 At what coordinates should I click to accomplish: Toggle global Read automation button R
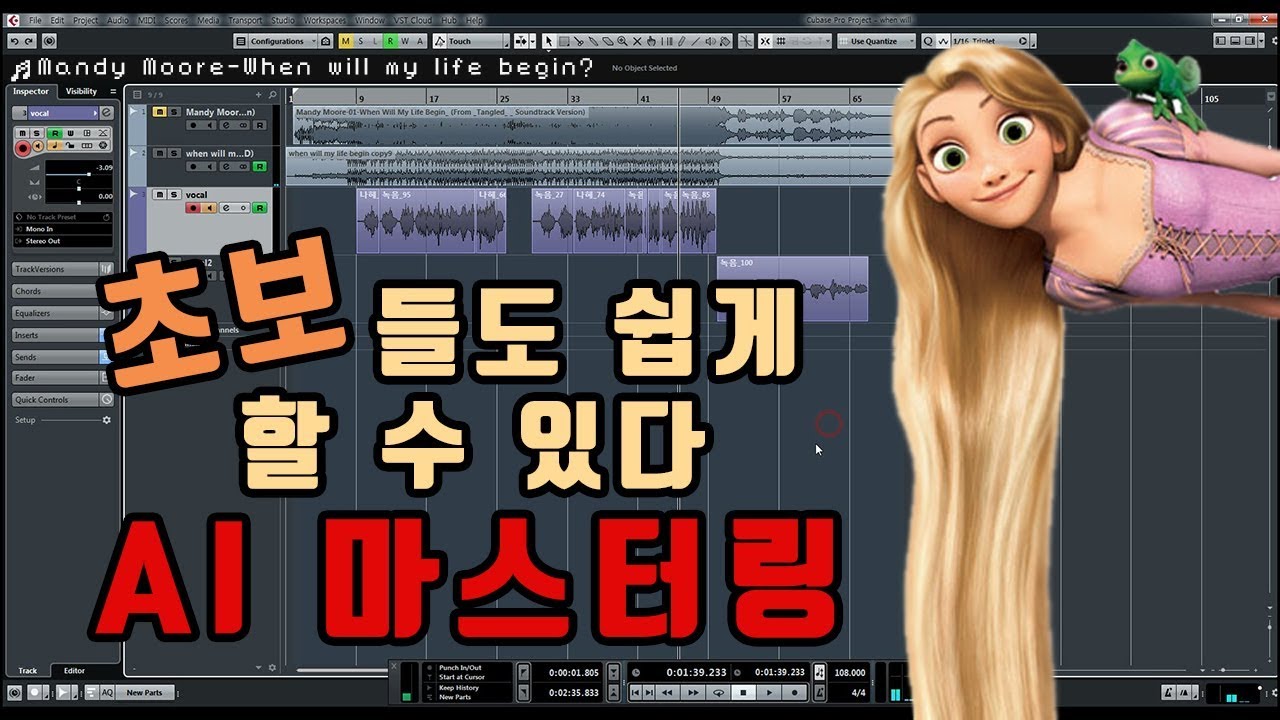pos(391,41)
